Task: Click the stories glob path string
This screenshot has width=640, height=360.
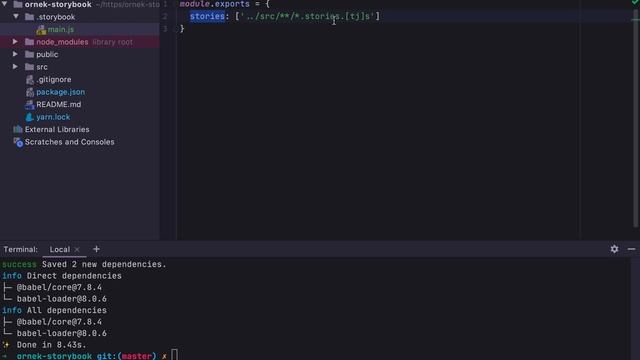Action: coord(308,16)
